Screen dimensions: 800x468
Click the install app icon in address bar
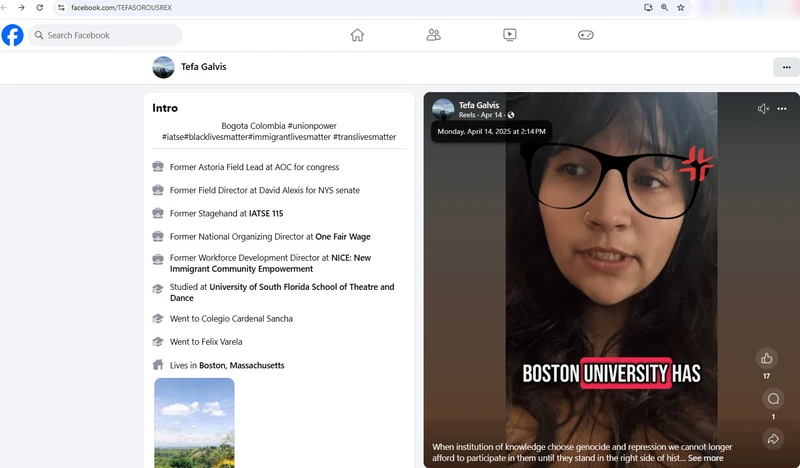648,8
